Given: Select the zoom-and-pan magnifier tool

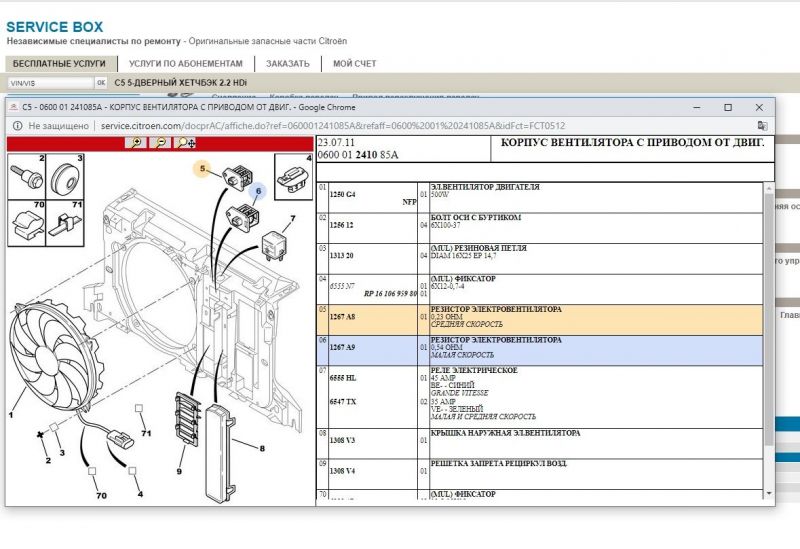Looking at the screenshot, I should 185,143.
